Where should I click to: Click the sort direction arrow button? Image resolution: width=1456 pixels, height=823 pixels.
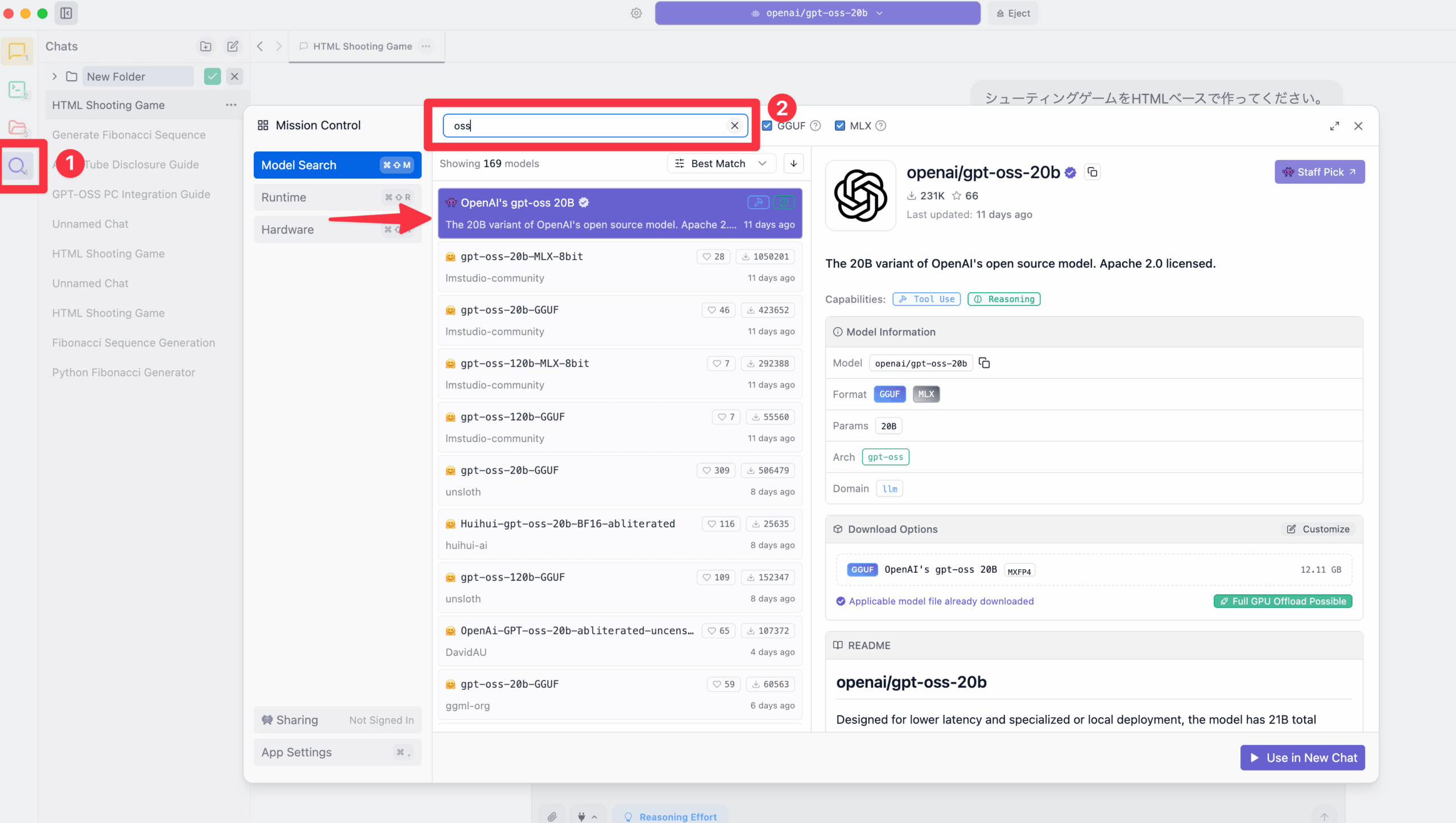(x=793, y=164)
